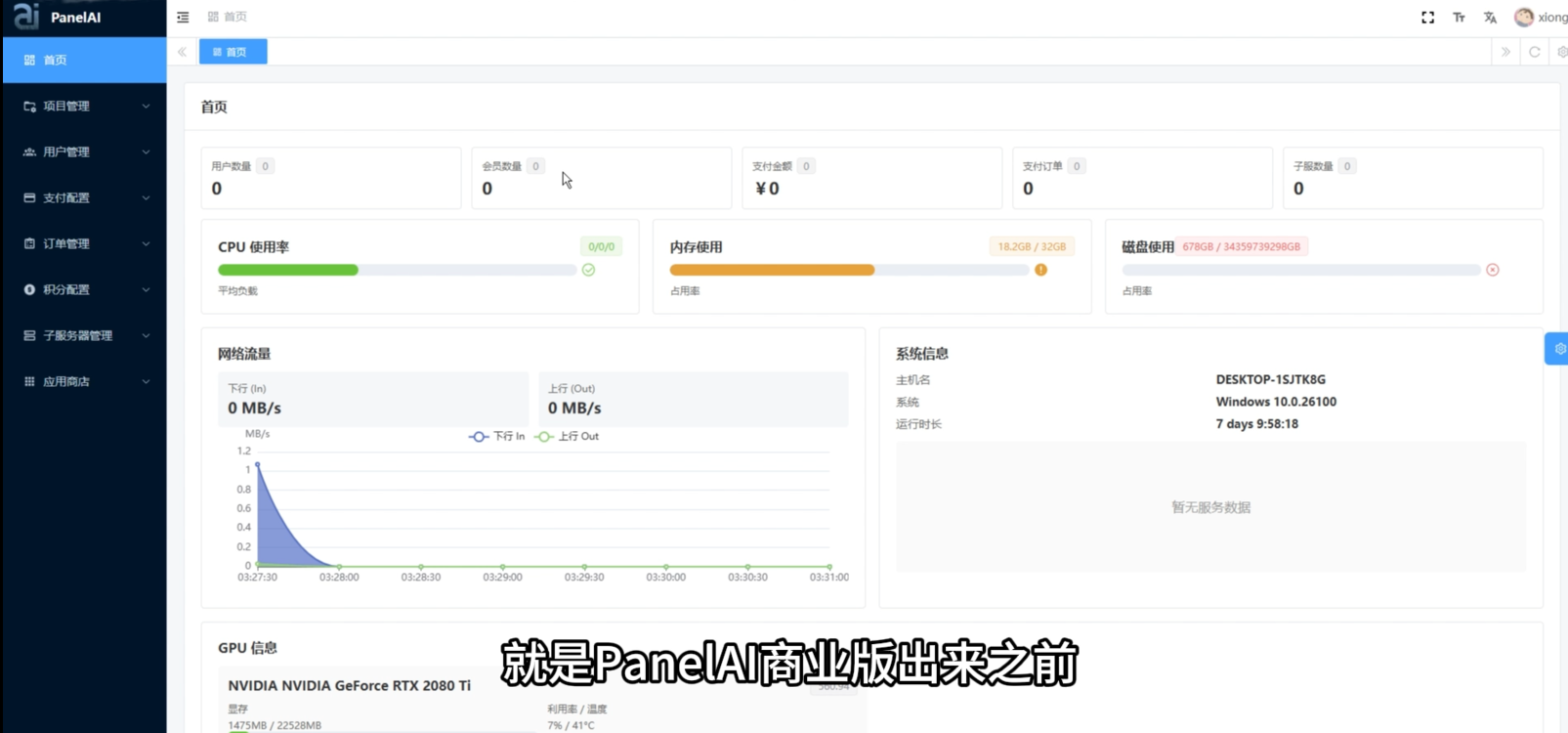Click the orange warning icon beside memory bar
Image resolution: width=1568 pixels, height=733 pixels.
point(1040,270)
